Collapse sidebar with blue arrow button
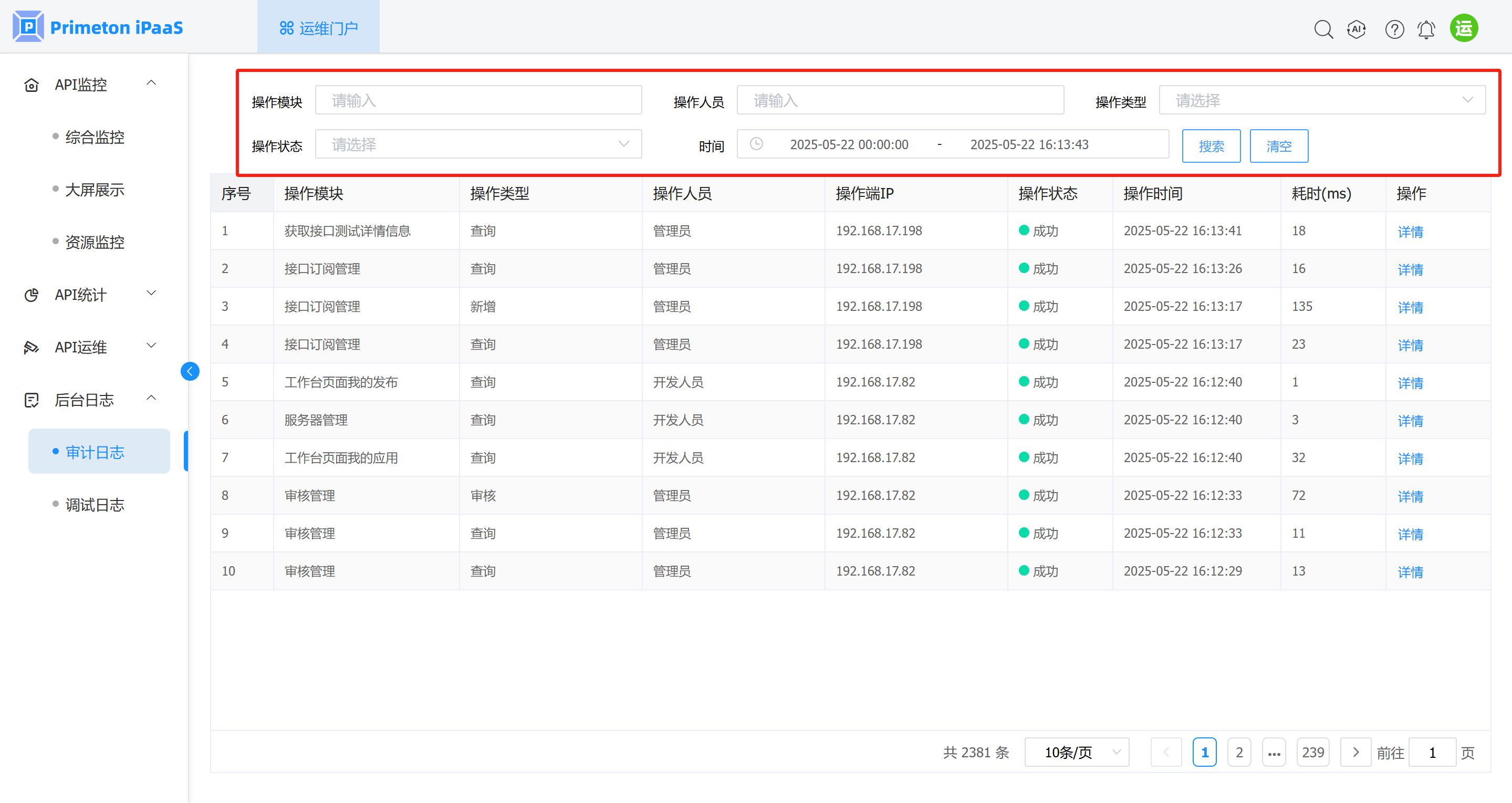The height and width of the screenshot is (803, 1512). pos(190,371)
